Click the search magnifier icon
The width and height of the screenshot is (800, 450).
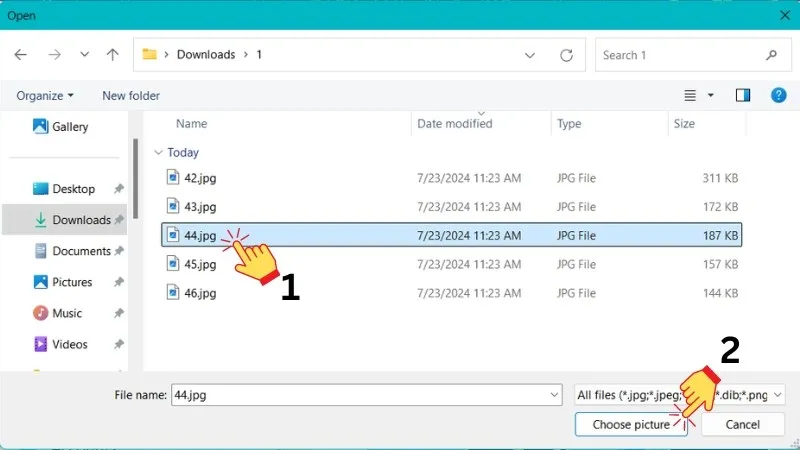point(771,55)
